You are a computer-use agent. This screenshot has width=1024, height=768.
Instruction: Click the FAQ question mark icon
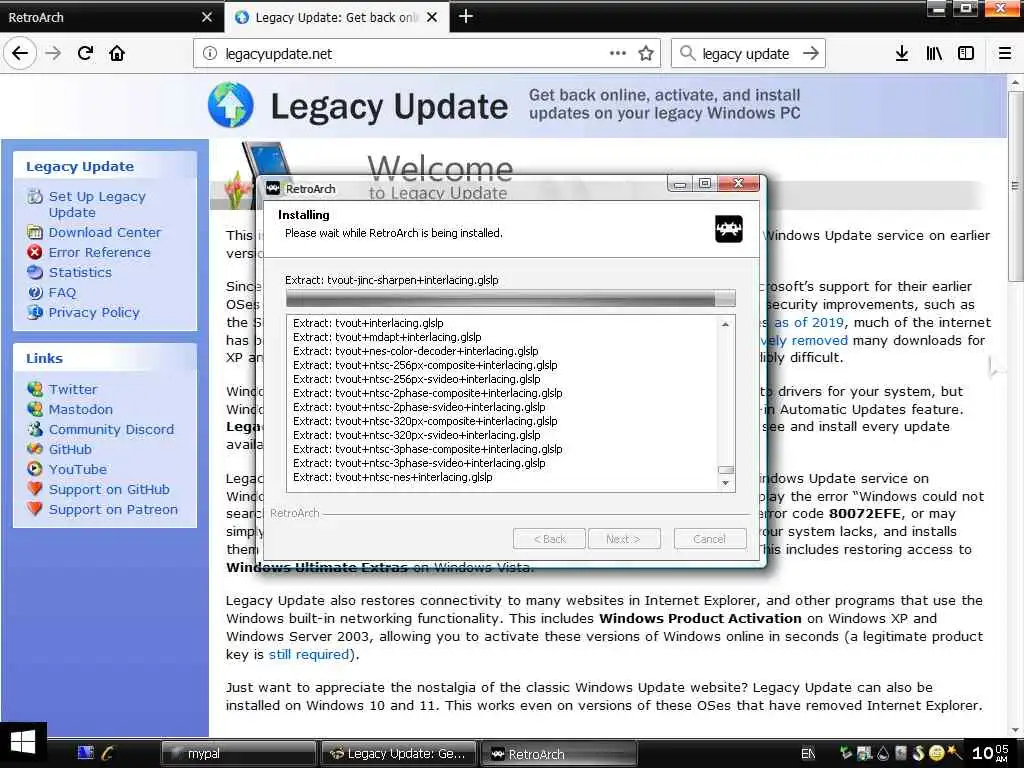coord(35,293)
